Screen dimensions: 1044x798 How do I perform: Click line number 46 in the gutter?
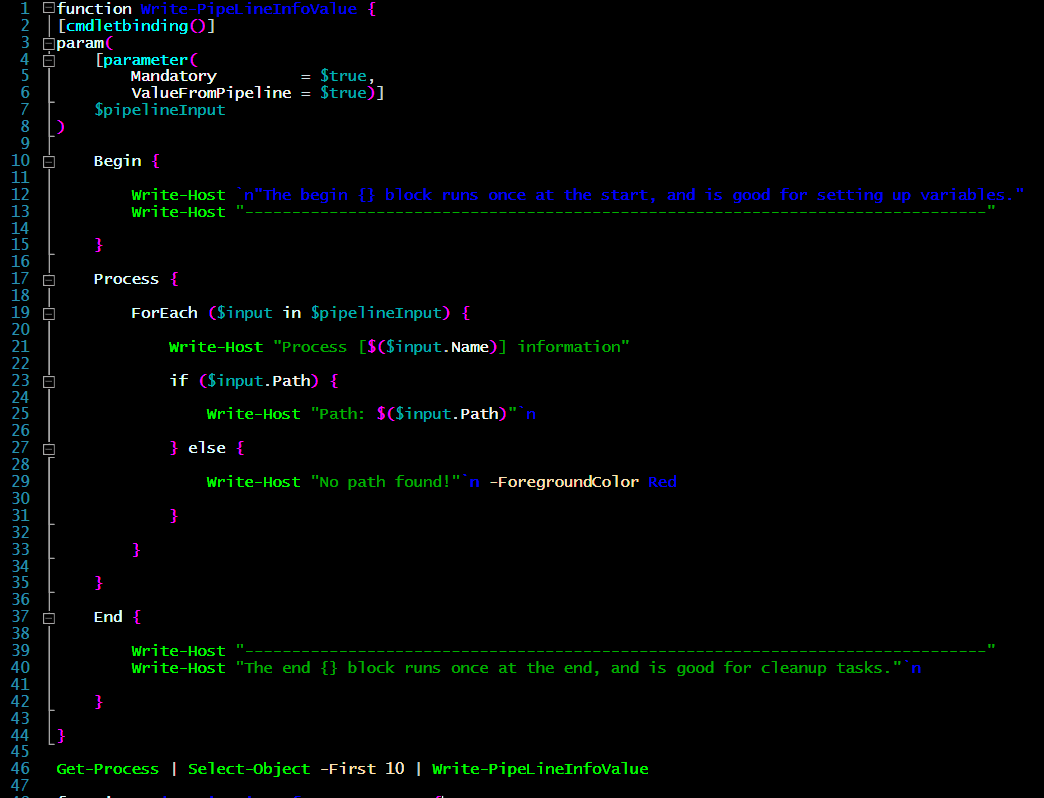21,768
